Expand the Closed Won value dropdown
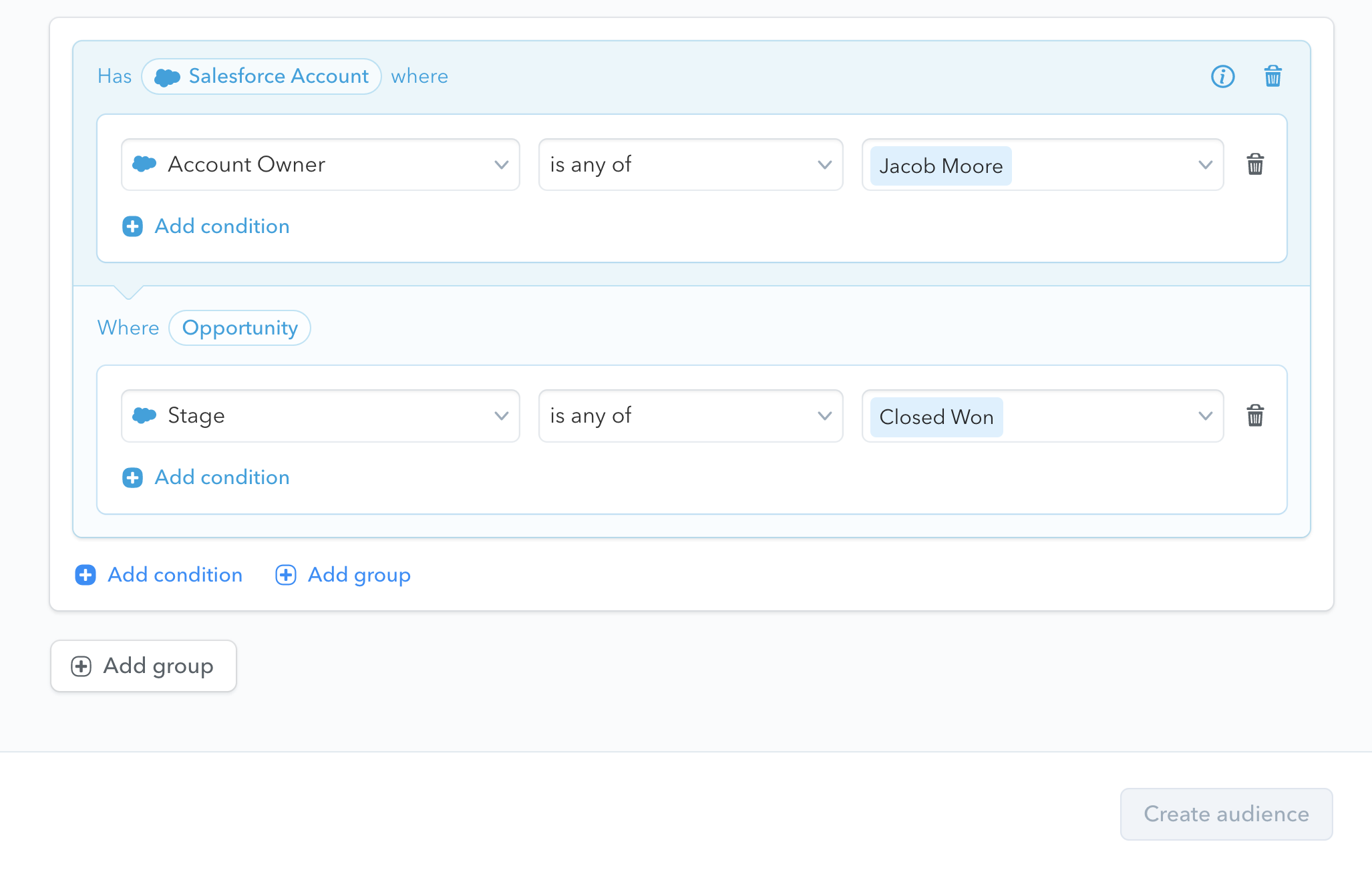This screenshot has height=872, width=1372. click(x=1043, y=416)
